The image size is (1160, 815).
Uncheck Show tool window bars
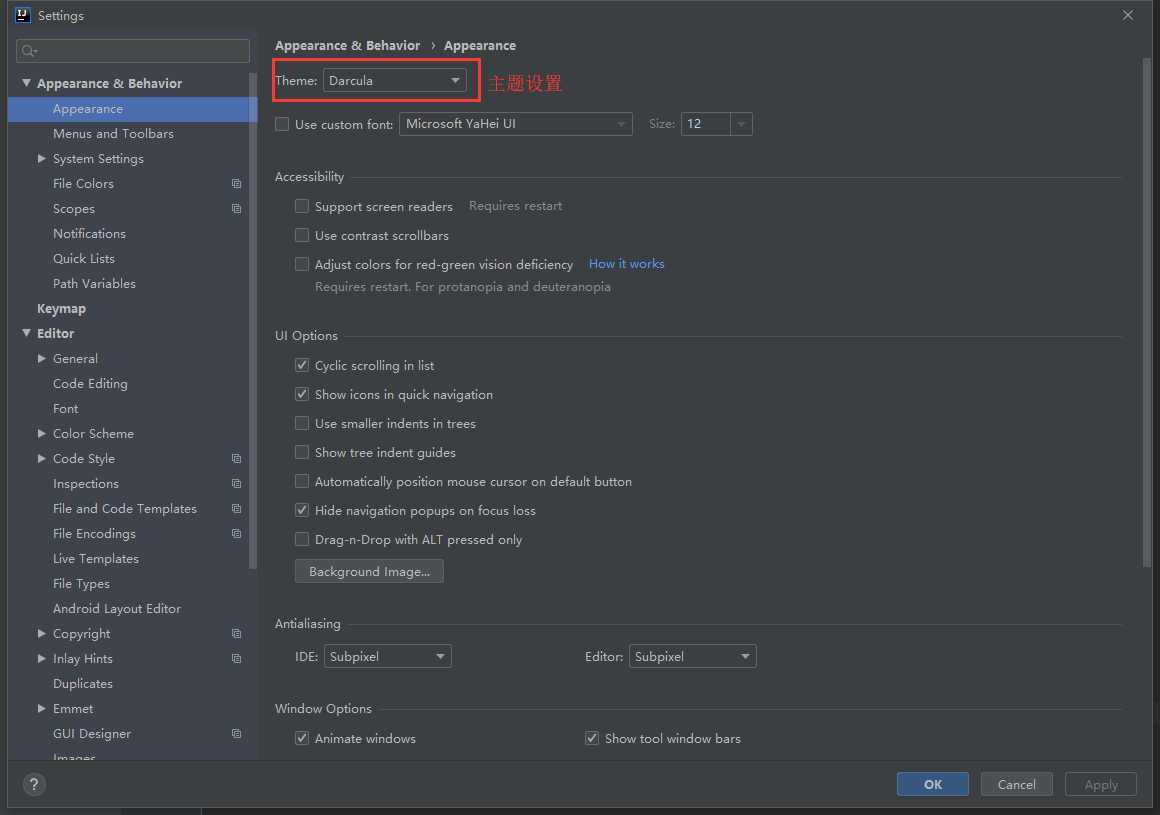pos(592,738)
